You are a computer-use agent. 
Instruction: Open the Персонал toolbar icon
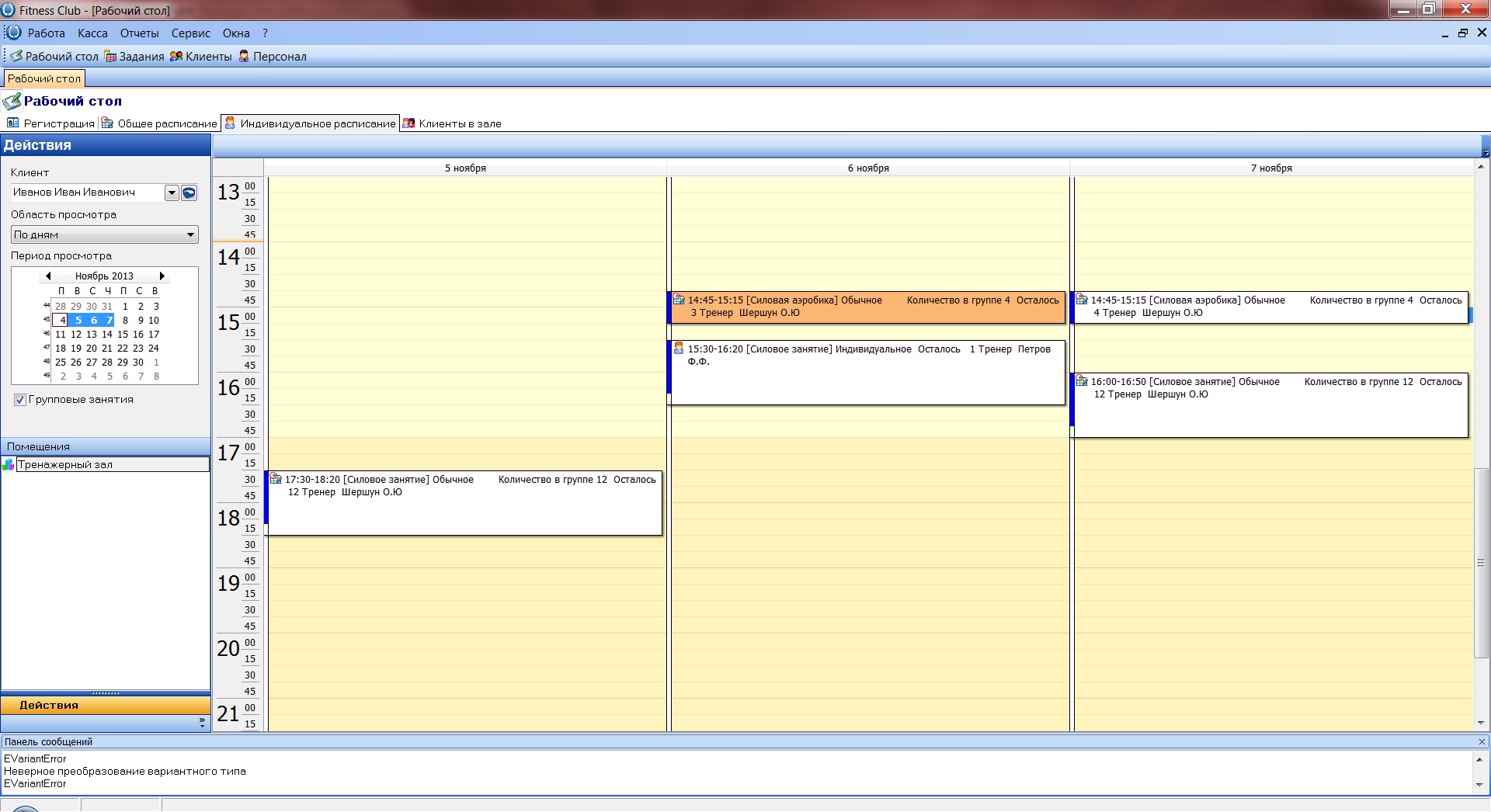click(244, 57)
